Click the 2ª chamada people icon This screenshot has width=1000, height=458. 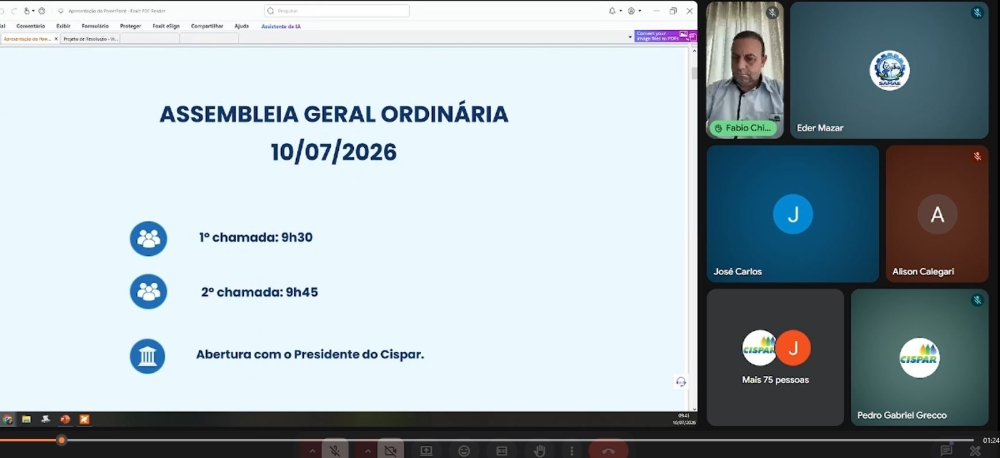[x=148, y=292]
